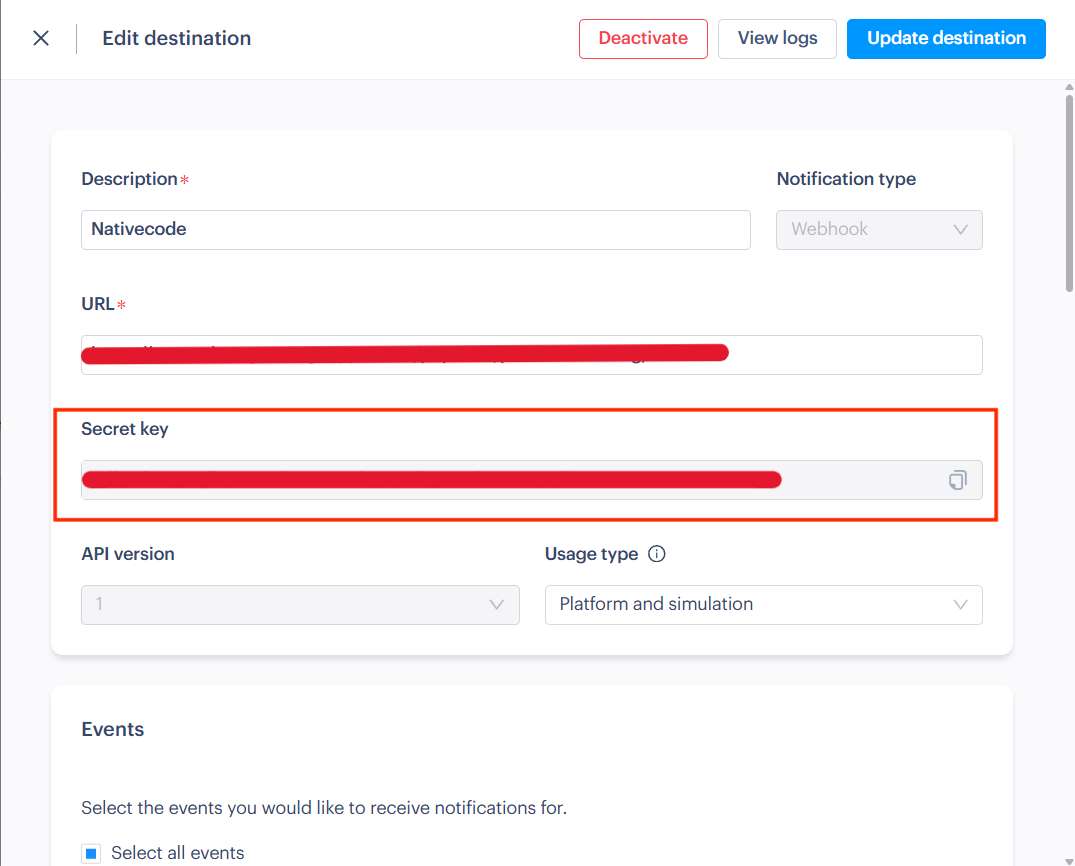Click inside the URL input field
The image size is (1075, 866).
[x=531, y=354]
